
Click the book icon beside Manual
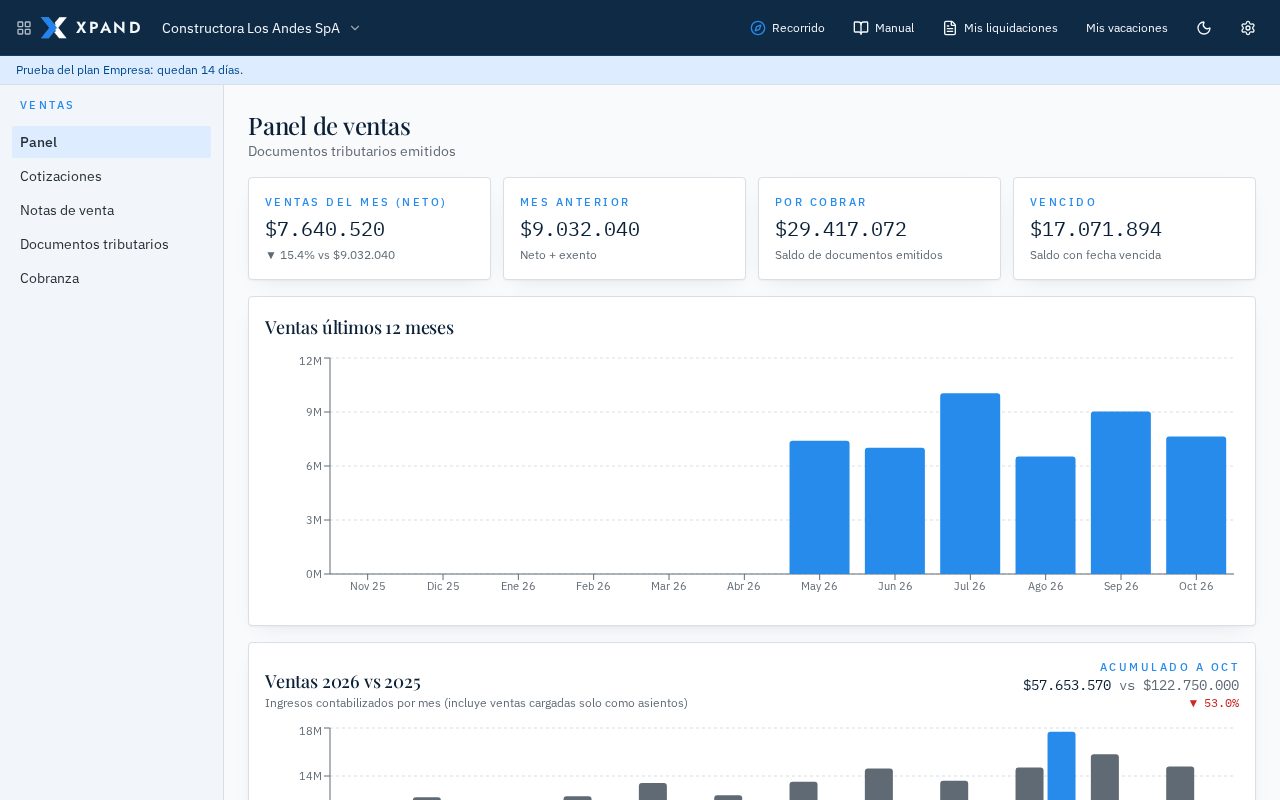pos(861,28)
